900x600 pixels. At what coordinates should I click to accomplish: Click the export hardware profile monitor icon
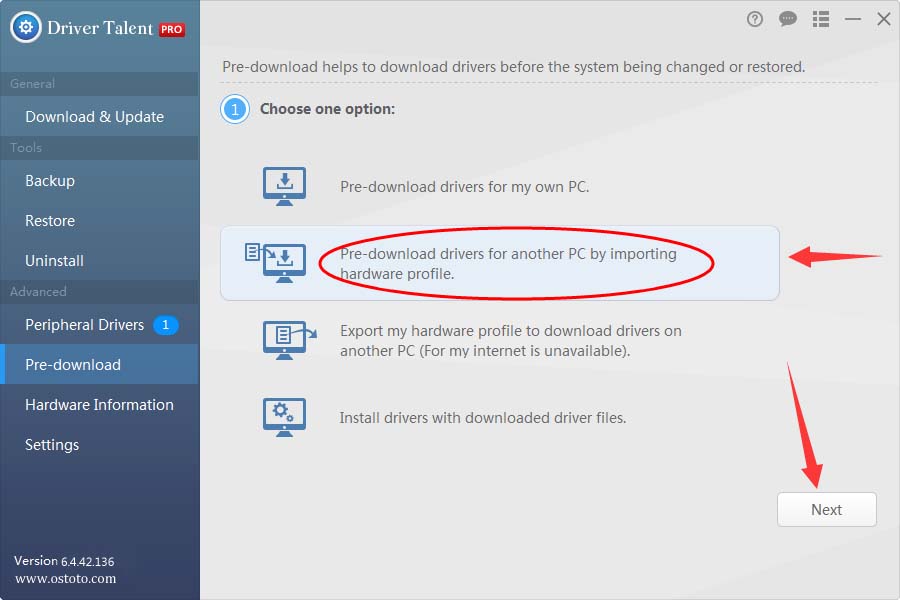(289, 340)
